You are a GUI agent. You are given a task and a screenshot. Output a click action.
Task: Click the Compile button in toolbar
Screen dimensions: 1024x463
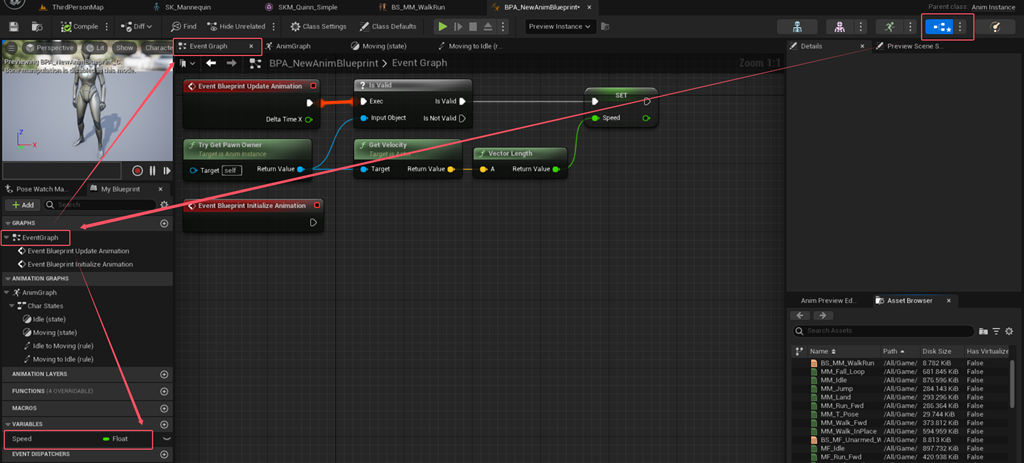click(76, 27)
